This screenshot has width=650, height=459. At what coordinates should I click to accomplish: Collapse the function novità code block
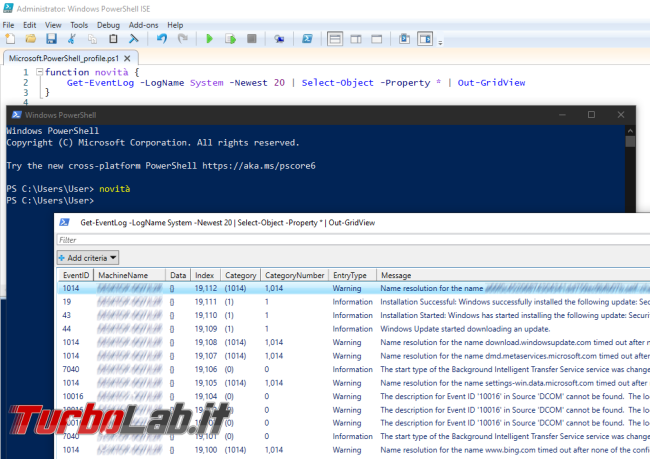(39, 72)
